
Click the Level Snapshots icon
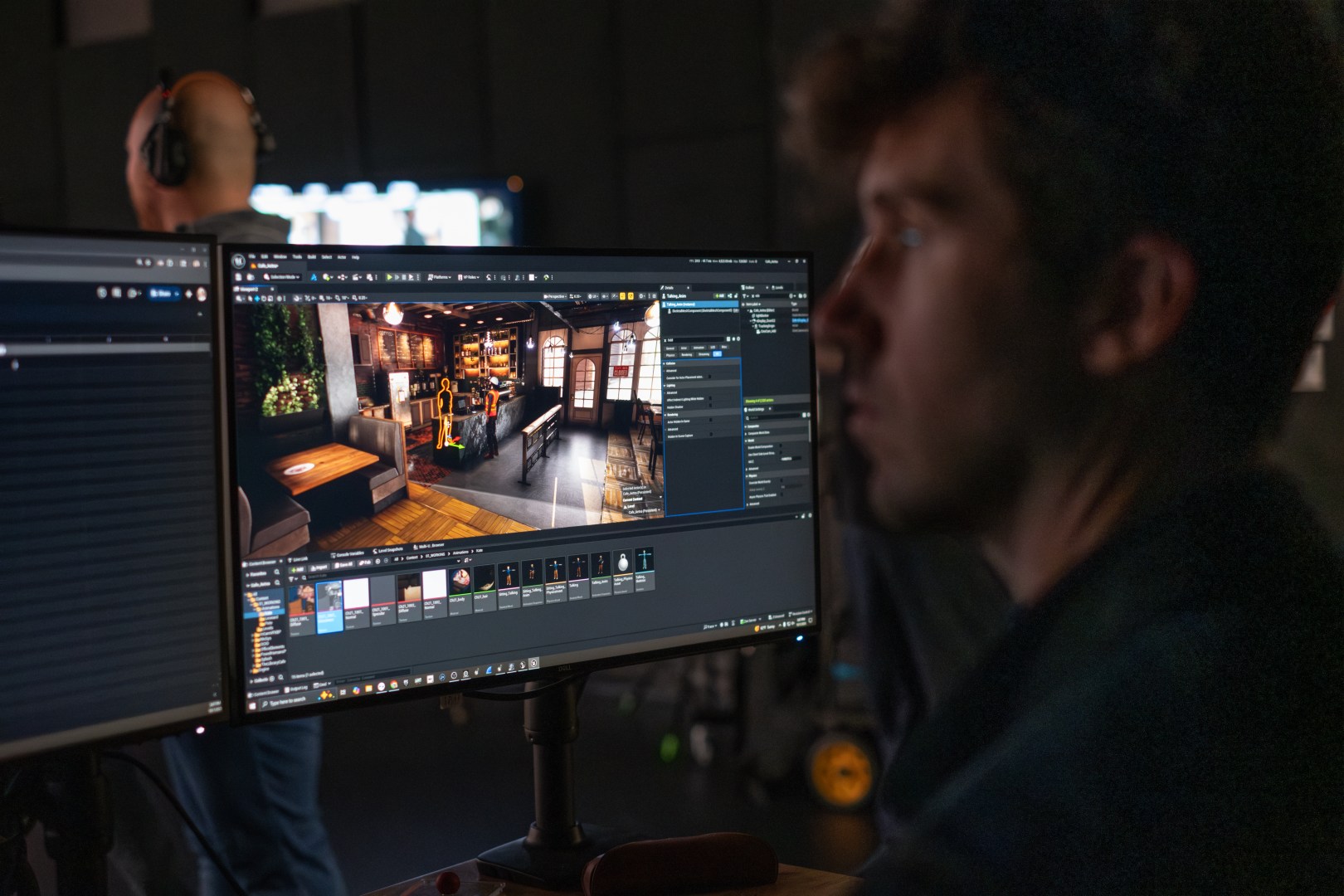pos(389,548)
